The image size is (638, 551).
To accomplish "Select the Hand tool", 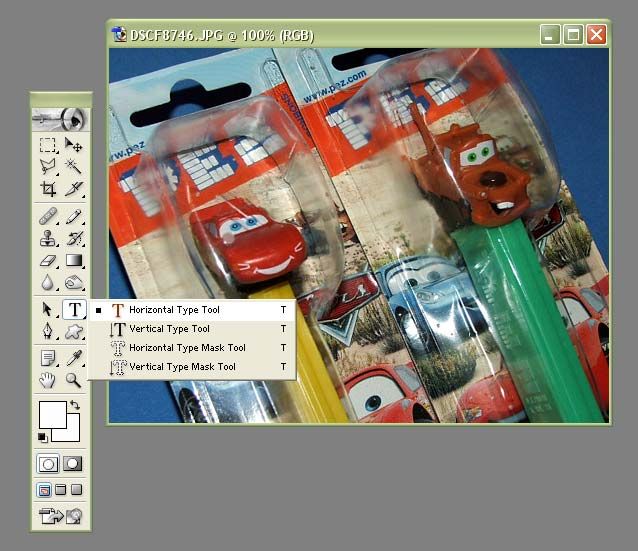I will tap(48, 380).
